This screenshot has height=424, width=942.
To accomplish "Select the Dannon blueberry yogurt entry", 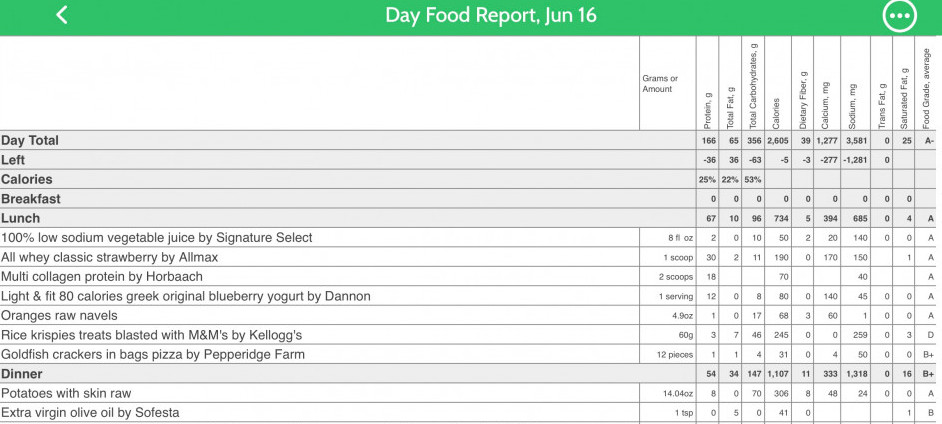I will point(471,296).
